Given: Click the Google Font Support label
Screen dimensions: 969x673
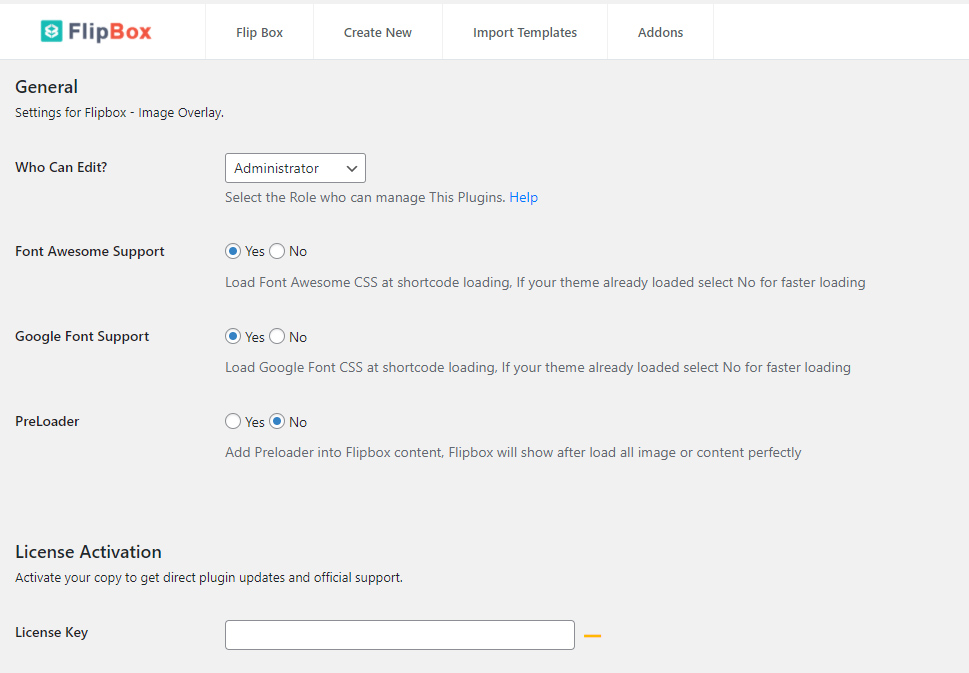Looking at the screenshot, I should pyautogui.click(x=82, y=337).
